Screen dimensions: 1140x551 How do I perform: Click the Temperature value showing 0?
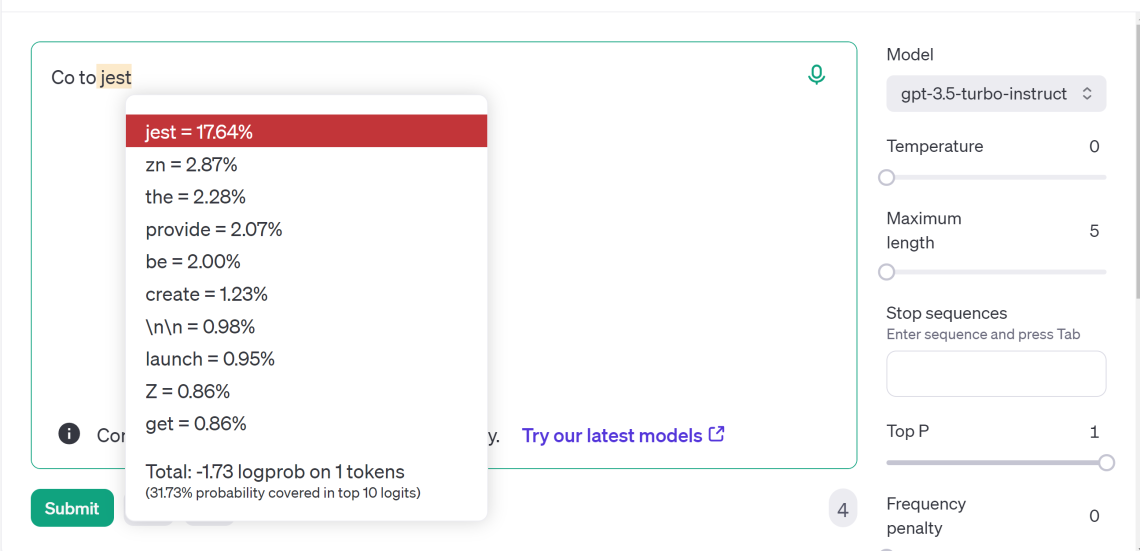pos(1093,147)
